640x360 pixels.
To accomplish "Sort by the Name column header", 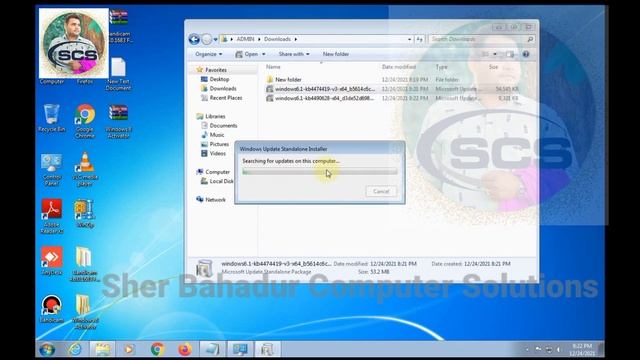I will pyautogui.click(x=273, y=67).
